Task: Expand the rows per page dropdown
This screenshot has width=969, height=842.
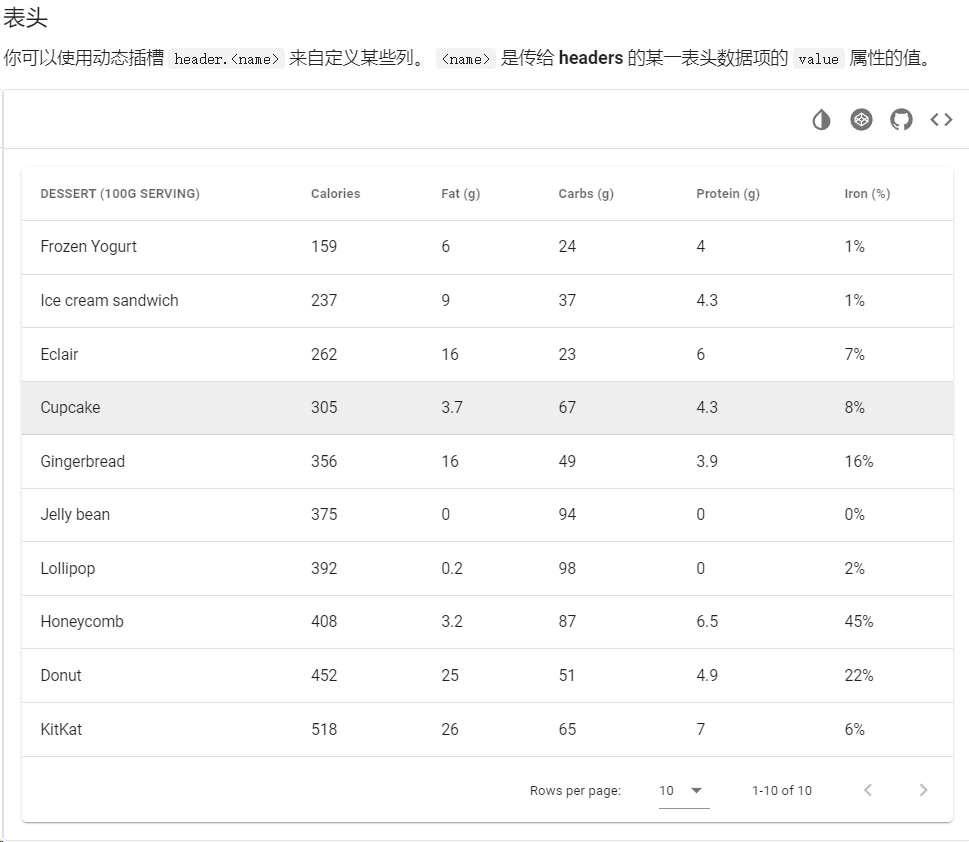Action: (684, 790)
